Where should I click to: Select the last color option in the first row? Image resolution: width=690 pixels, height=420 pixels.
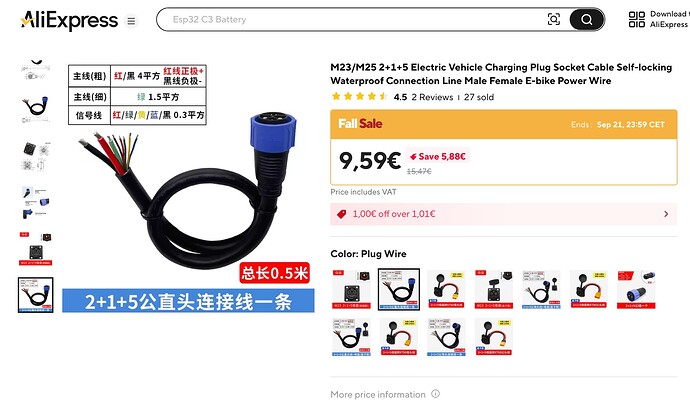(636, 289)
